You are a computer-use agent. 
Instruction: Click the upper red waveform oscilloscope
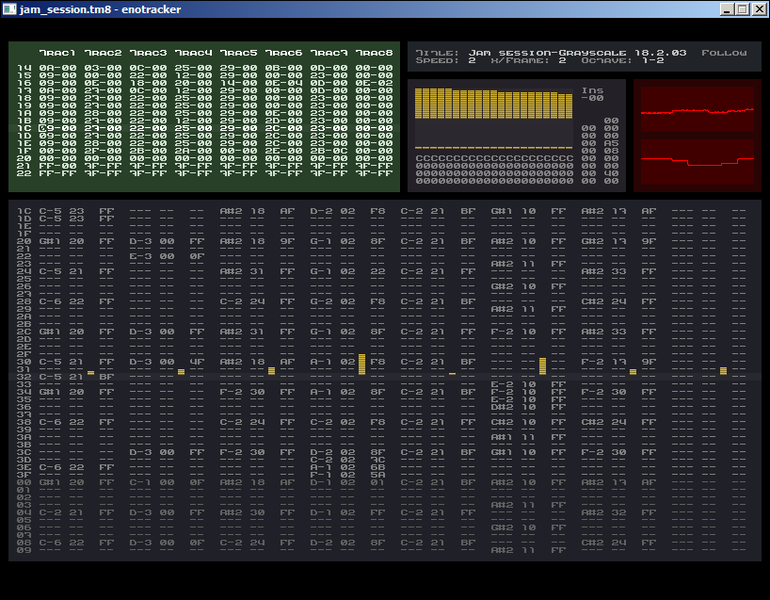(697, 111)
